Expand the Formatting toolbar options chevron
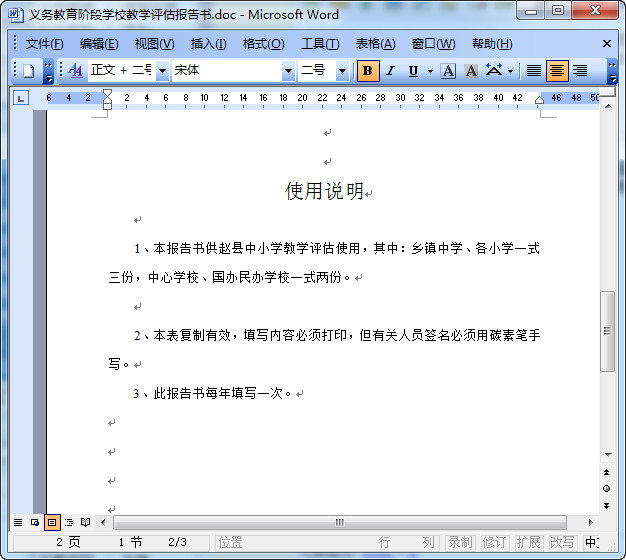Screen dimensions: 626x560 pyautogui.click(x=612, y=72)
